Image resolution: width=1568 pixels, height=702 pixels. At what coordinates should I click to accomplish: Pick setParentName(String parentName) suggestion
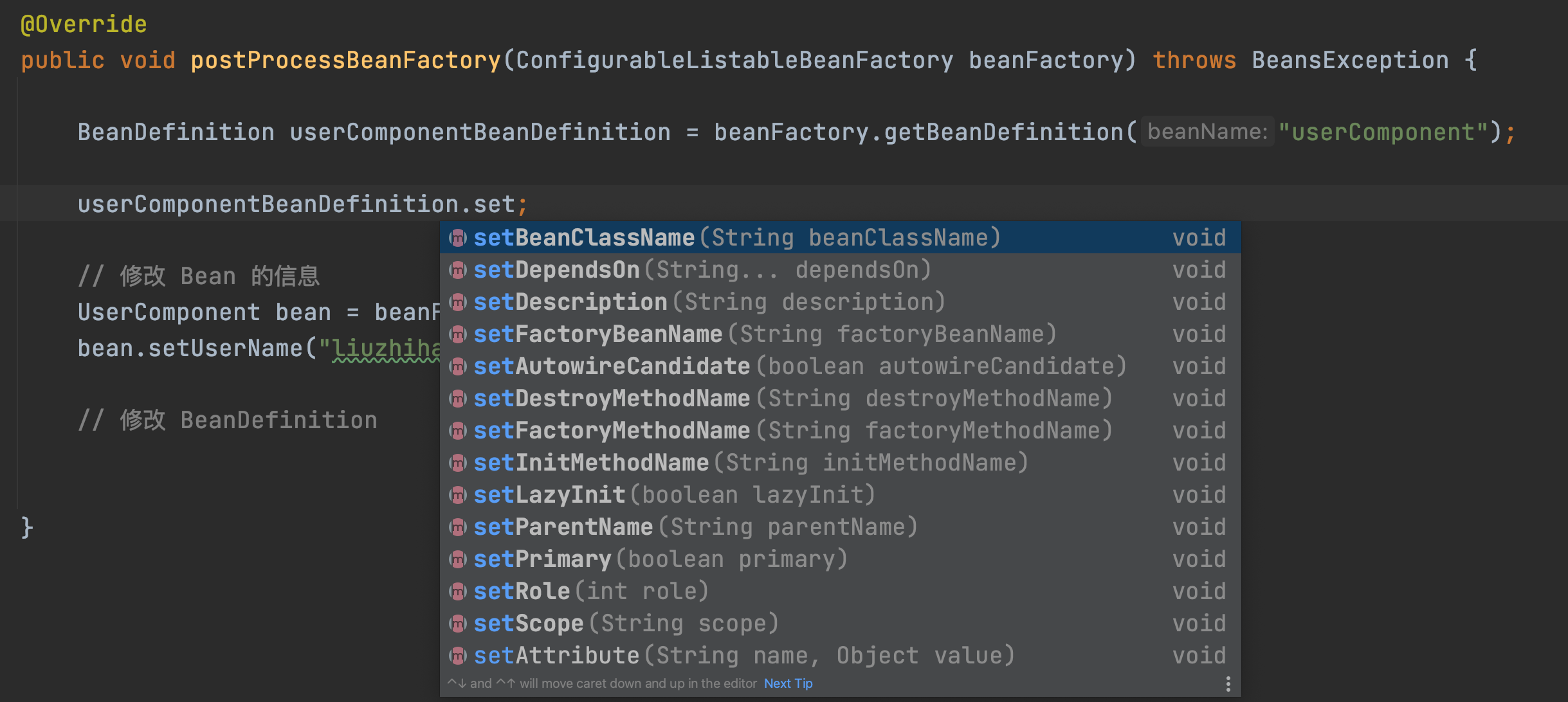pos(841,527)
